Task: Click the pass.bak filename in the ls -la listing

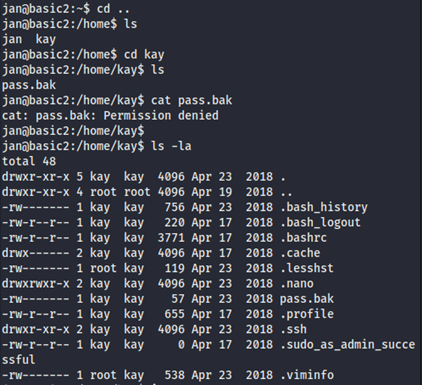Action: pos(307,299)
